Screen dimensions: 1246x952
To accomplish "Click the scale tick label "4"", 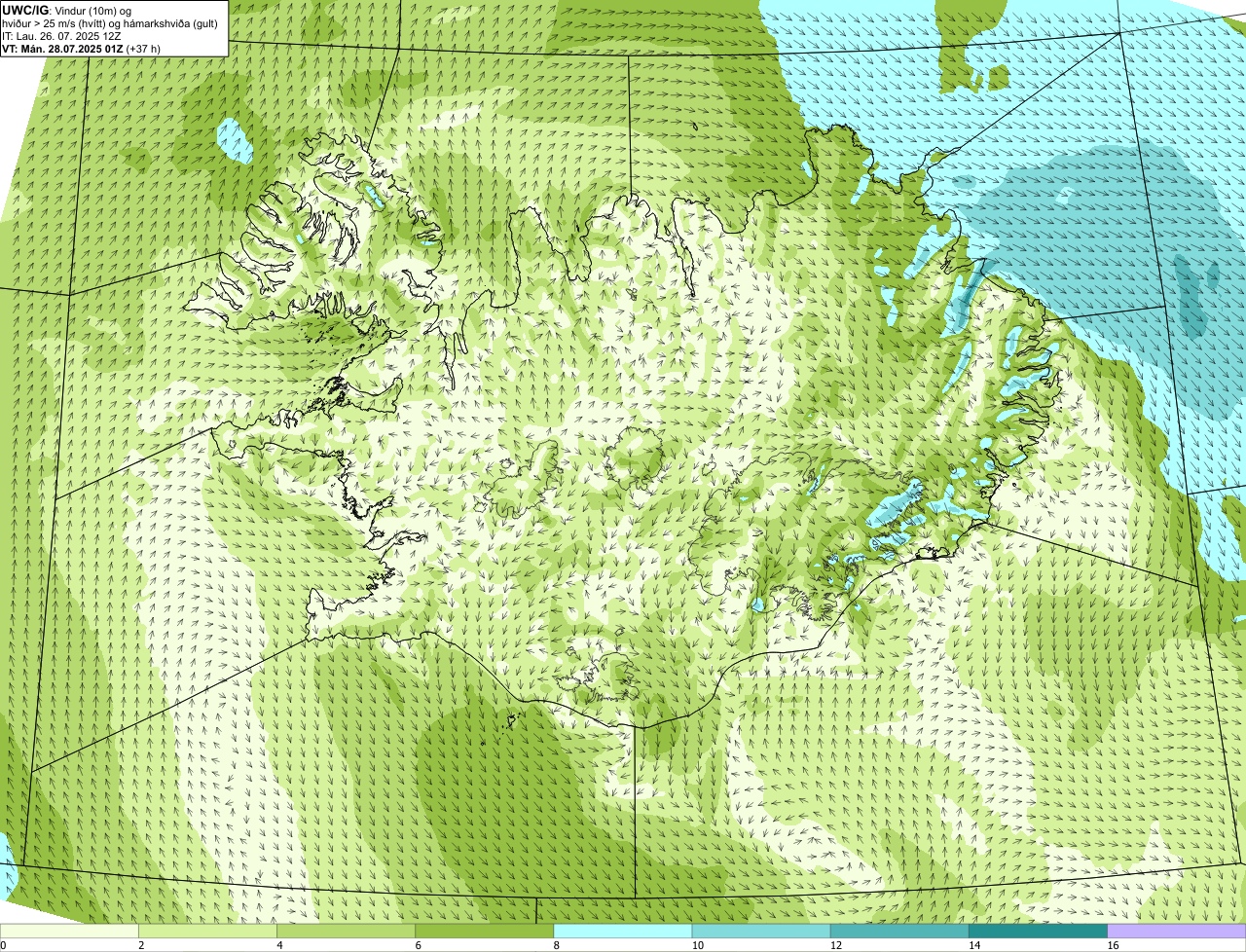I will [x=279, y=945].
